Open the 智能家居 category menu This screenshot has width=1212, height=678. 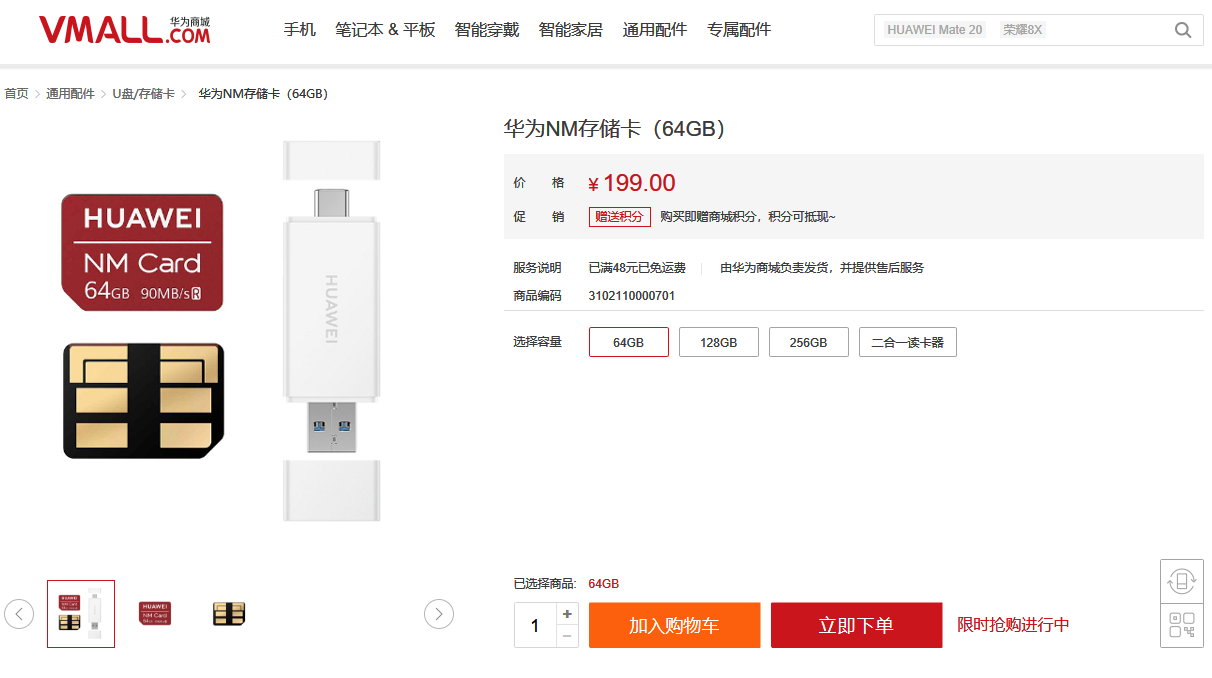point(570,30)
